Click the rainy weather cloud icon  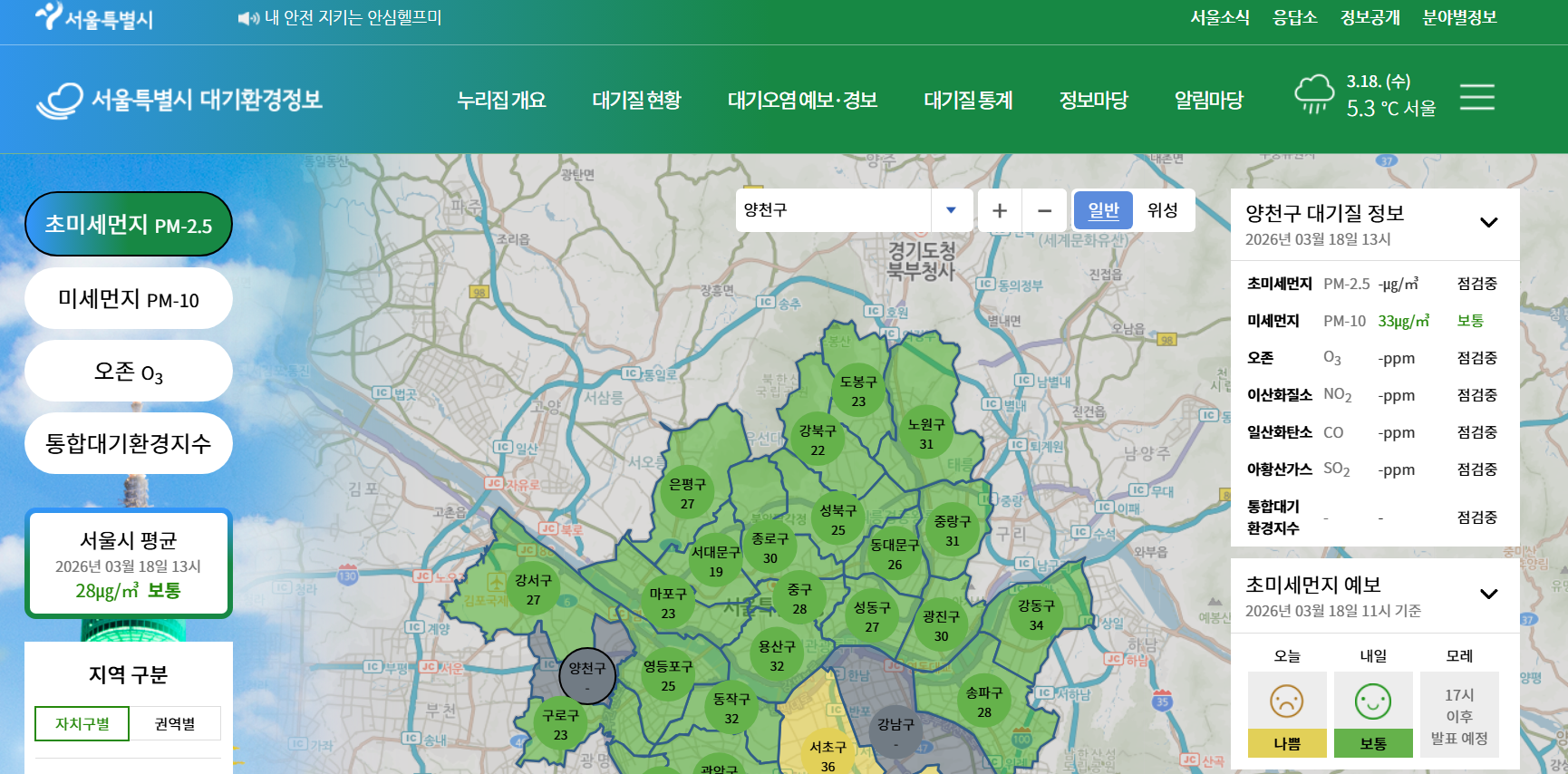tap(1314, 94)
